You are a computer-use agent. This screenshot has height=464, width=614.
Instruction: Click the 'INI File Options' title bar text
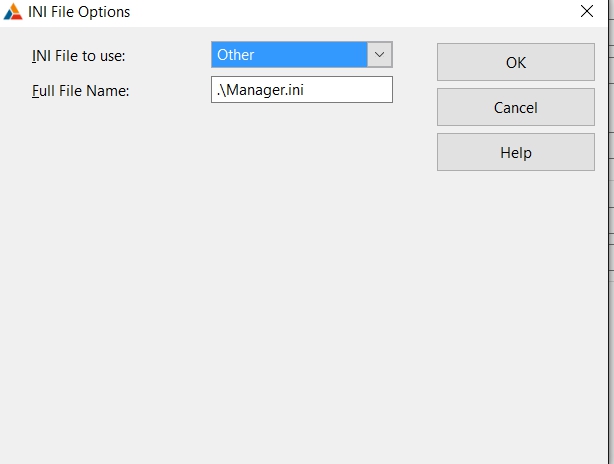point(79,12)
